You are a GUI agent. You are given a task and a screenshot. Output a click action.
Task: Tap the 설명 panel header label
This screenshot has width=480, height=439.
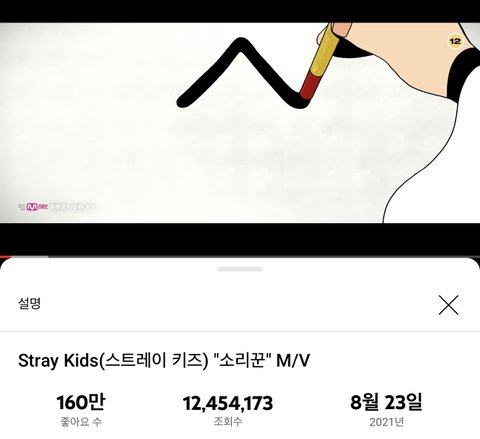pyautogui.click(x=30, y=303)
